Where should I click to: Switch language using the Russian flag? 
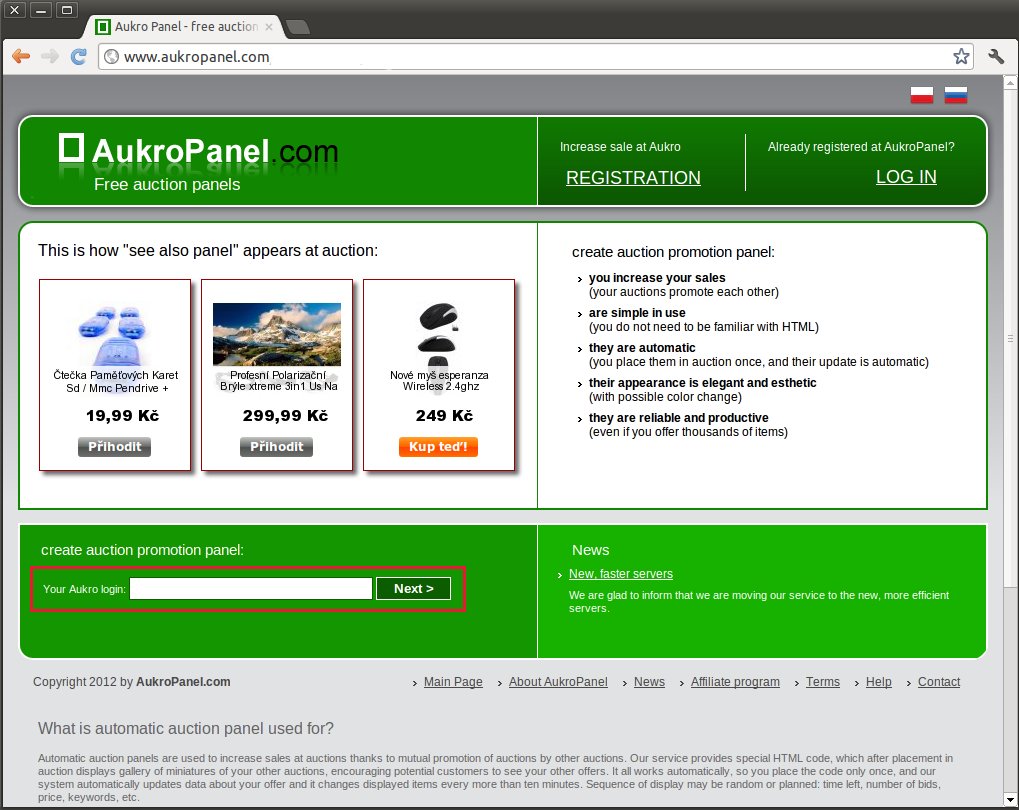point(955,95)
